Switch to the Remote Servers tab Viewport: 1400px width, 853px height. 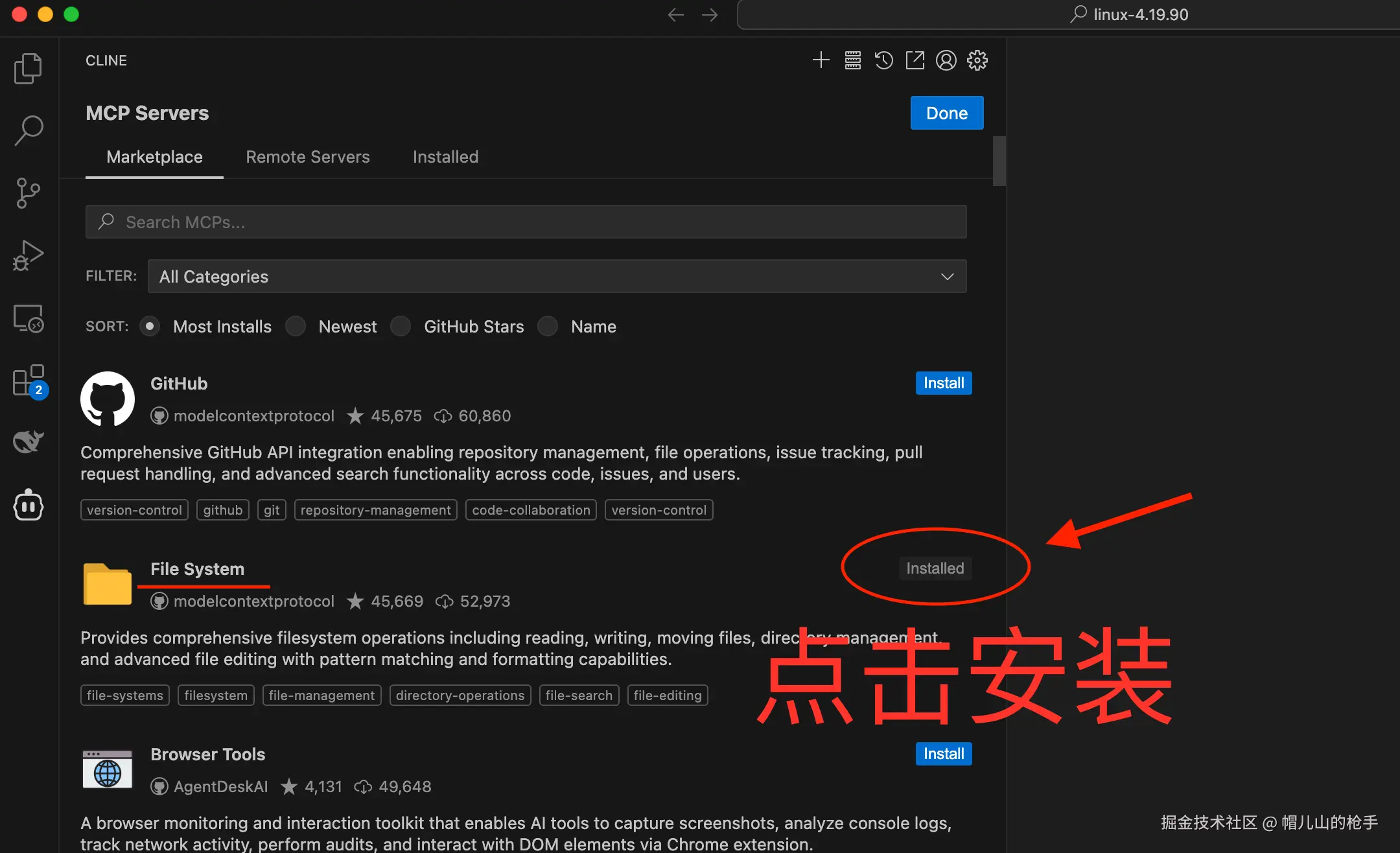(307, 157)
